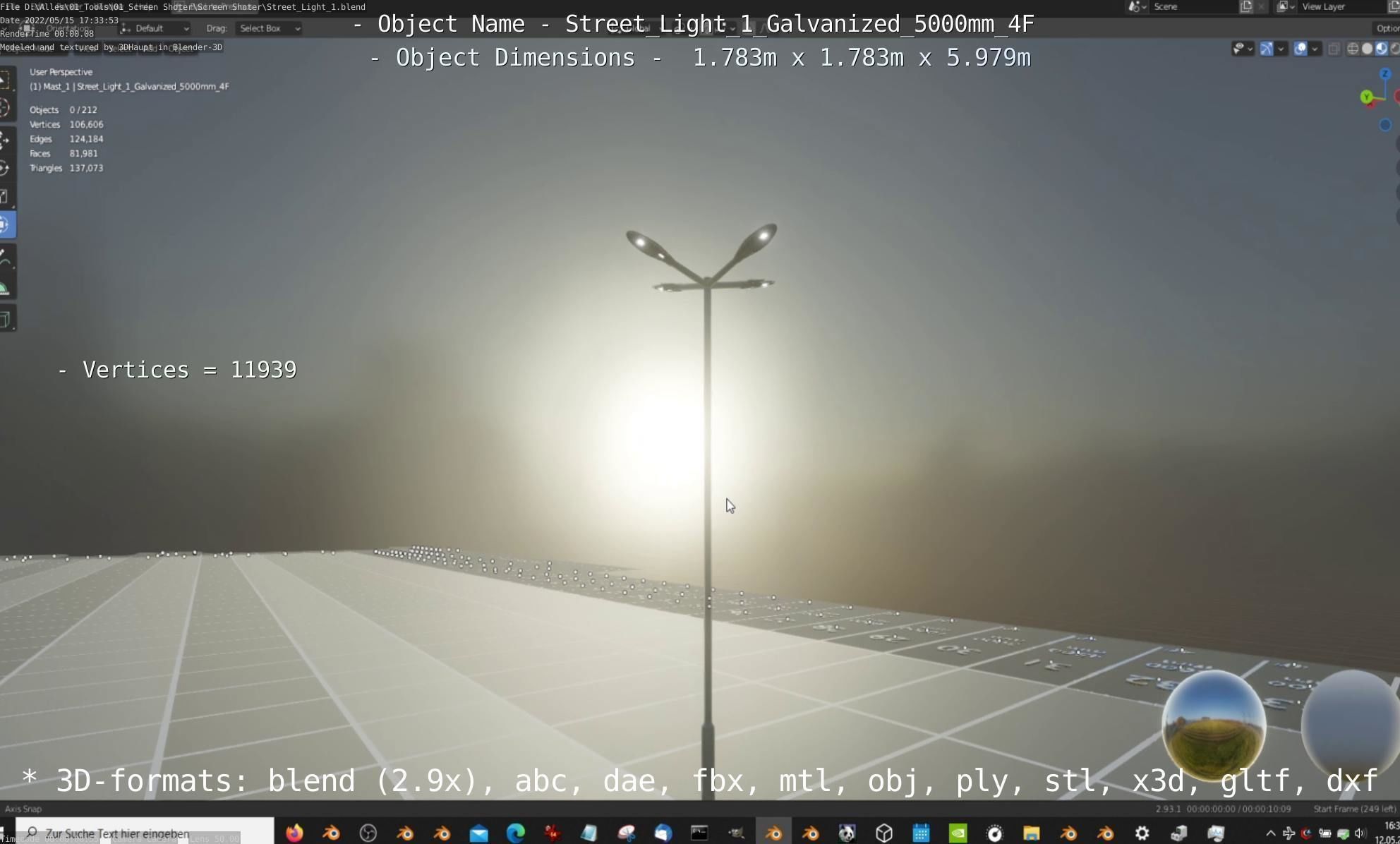The width and height of the screenshot is (1400, 844).
Task: Click the Scene name field
Action: pos(1193,6)
